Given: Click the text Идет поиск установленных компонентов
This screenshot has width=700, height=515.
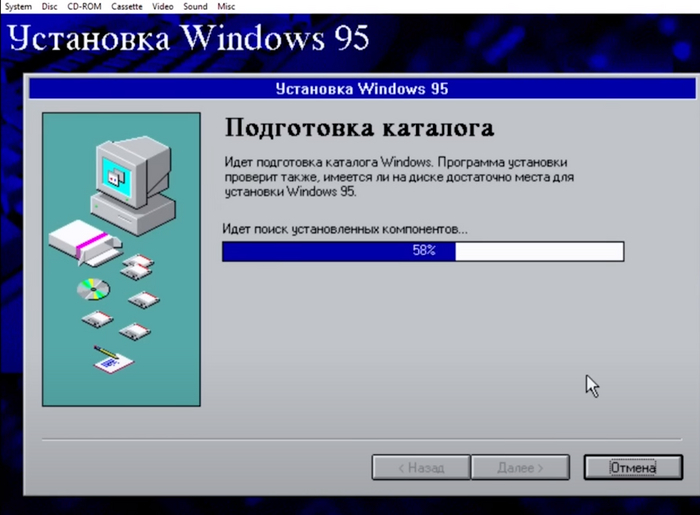Looking at the screenshot, I should pos(345,229).
